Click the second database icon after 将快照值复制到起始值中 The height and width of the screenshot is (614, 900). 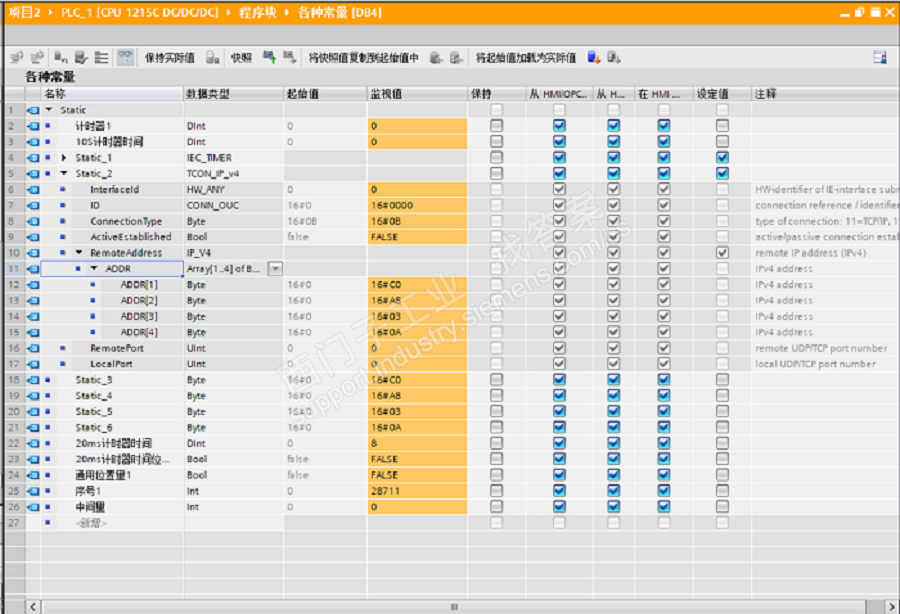pos(456,57)
